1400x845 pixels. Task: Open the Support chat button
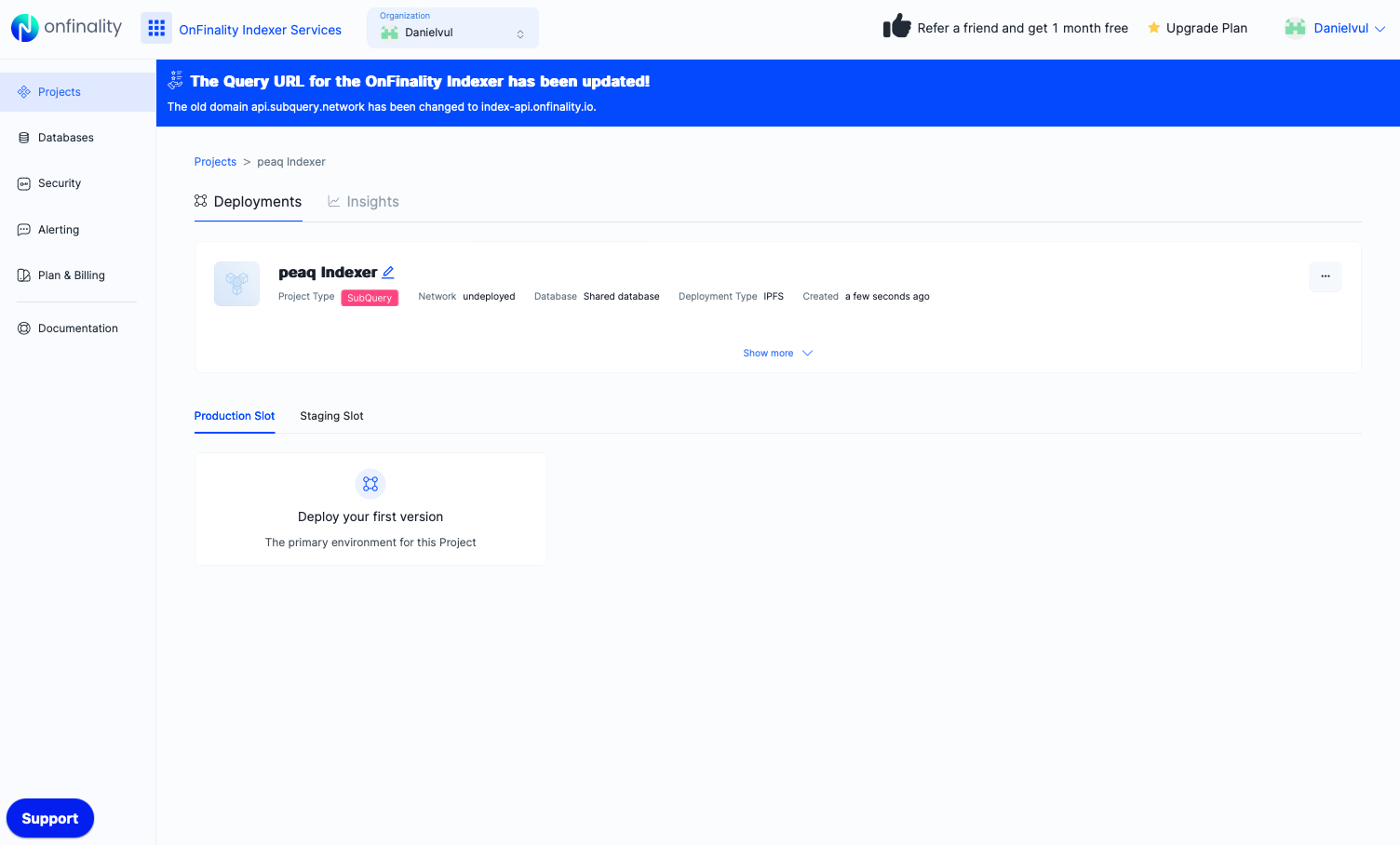(49, 818)
